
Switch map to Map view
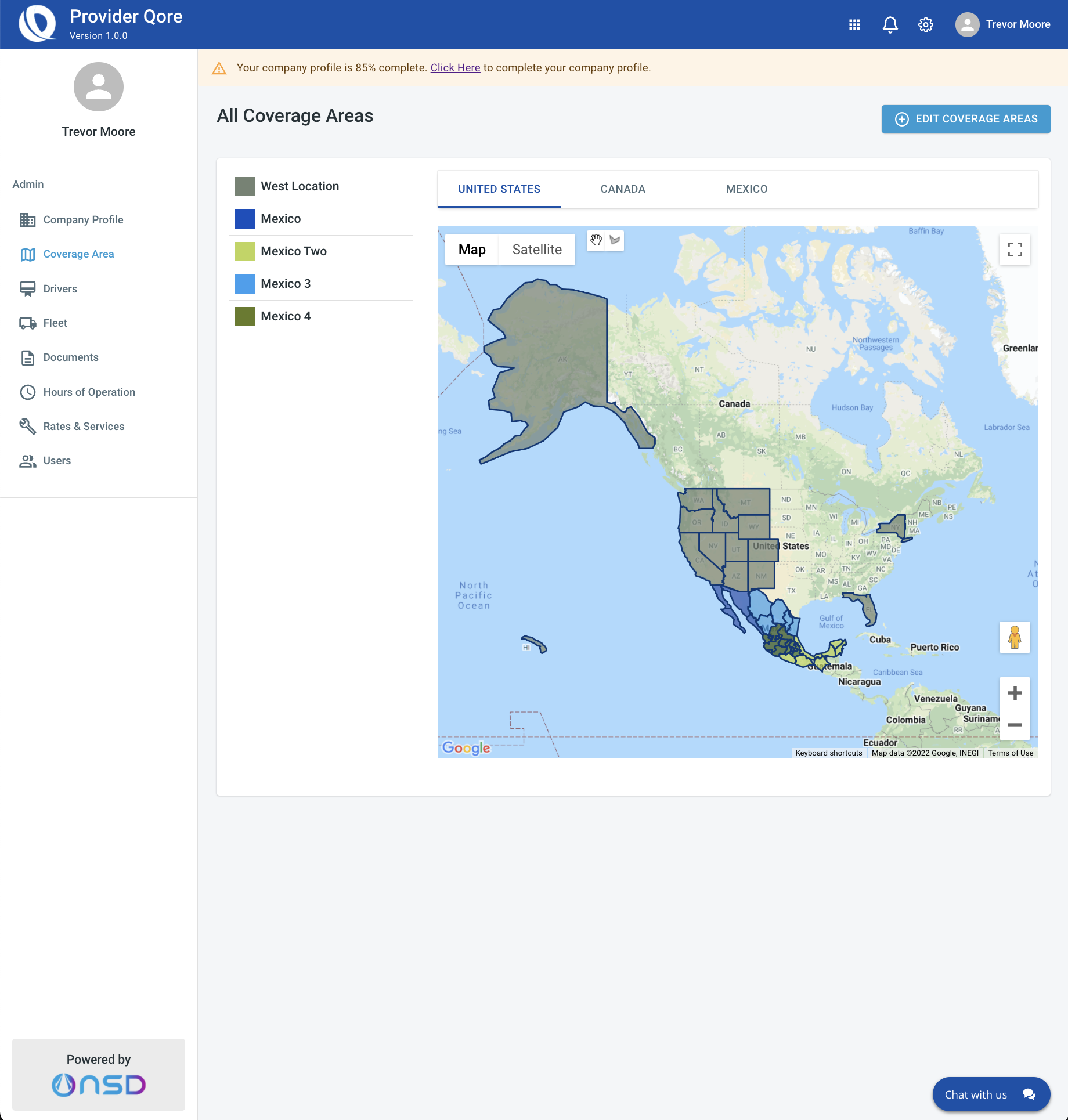coord(472,250)
